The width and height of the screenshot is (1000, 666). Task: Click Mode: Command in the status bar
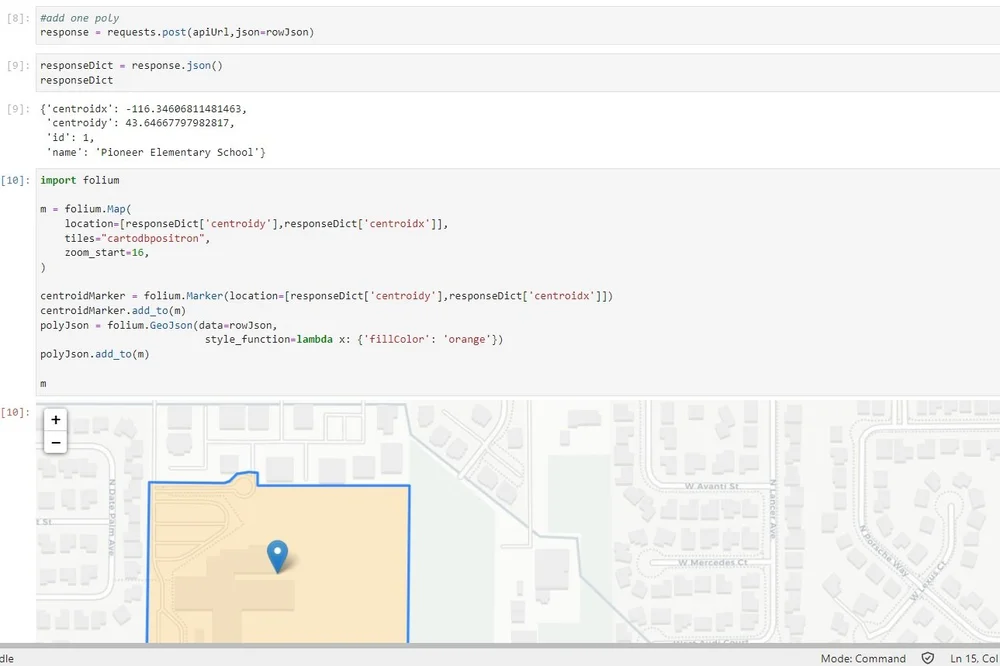(862, 658)
